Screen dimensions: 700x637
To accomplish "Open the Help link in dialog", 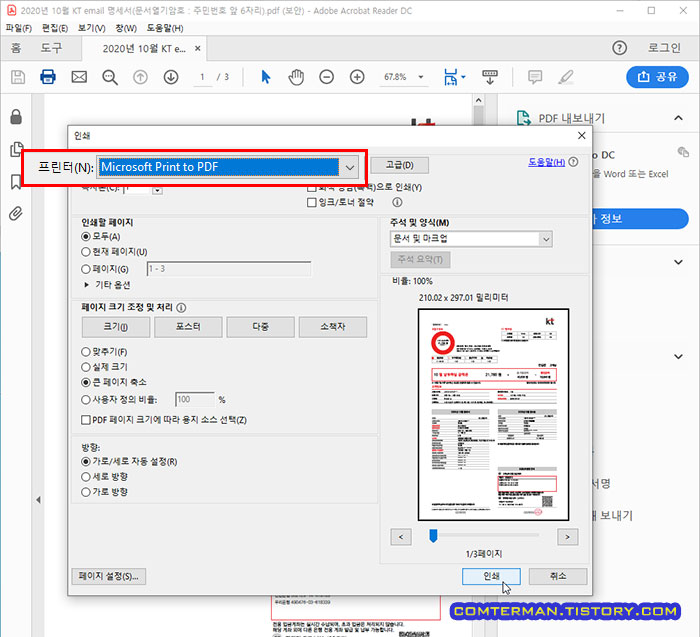I will click(546, 162).
